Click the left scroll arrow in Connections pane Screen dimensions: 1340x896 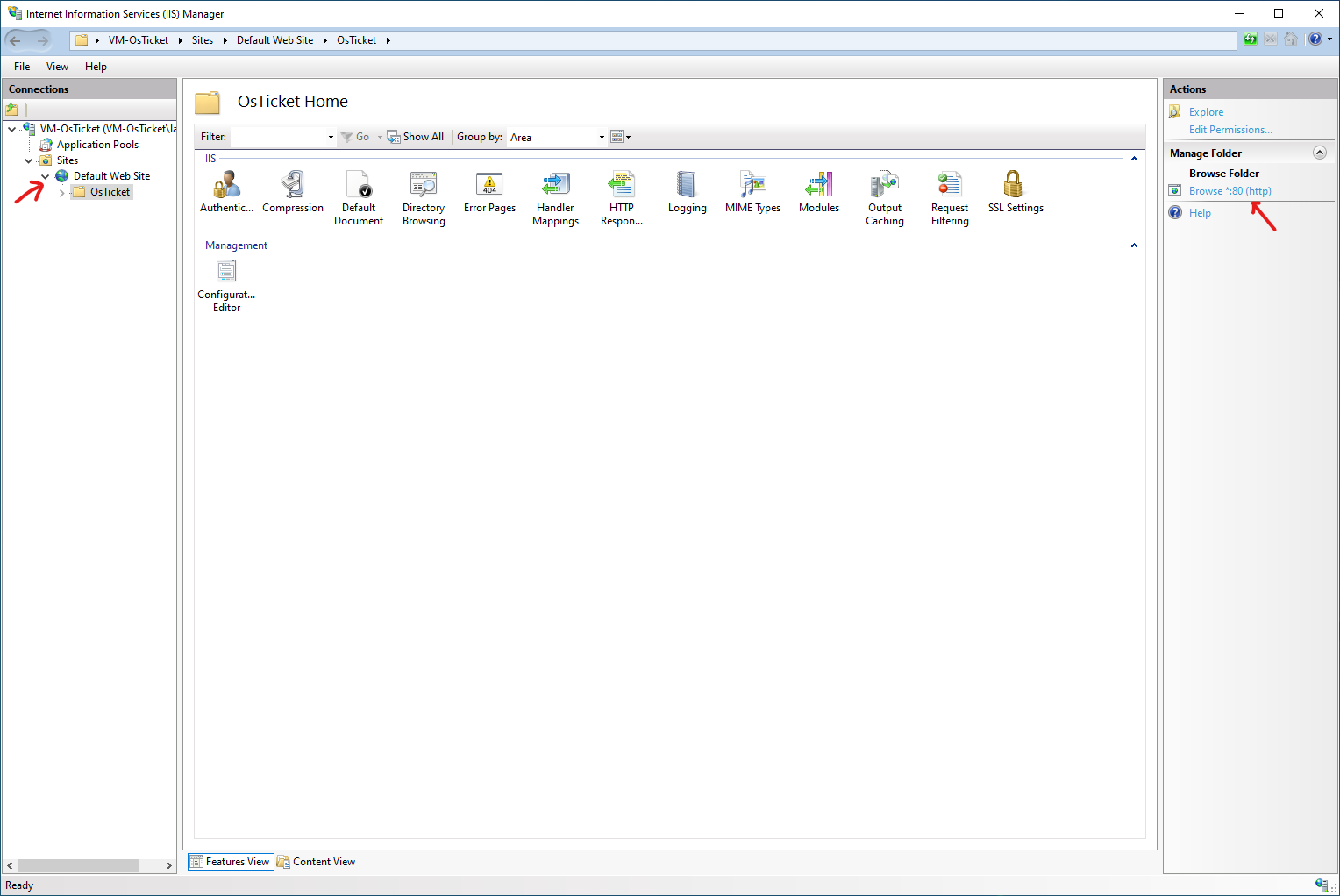(x=10, y=865)
